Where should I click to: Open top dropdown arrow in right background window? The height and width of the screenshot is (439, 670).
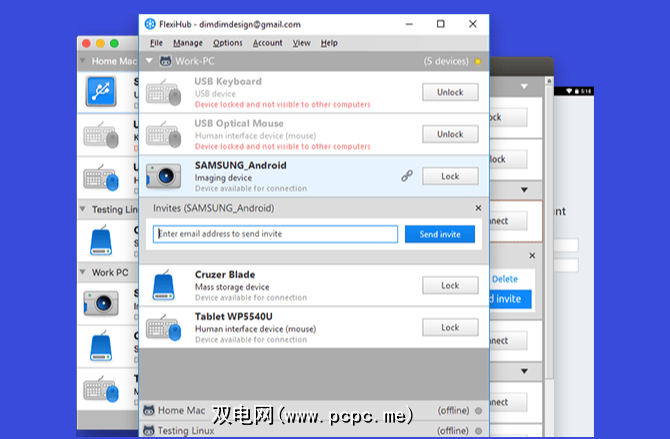point(524,86)
